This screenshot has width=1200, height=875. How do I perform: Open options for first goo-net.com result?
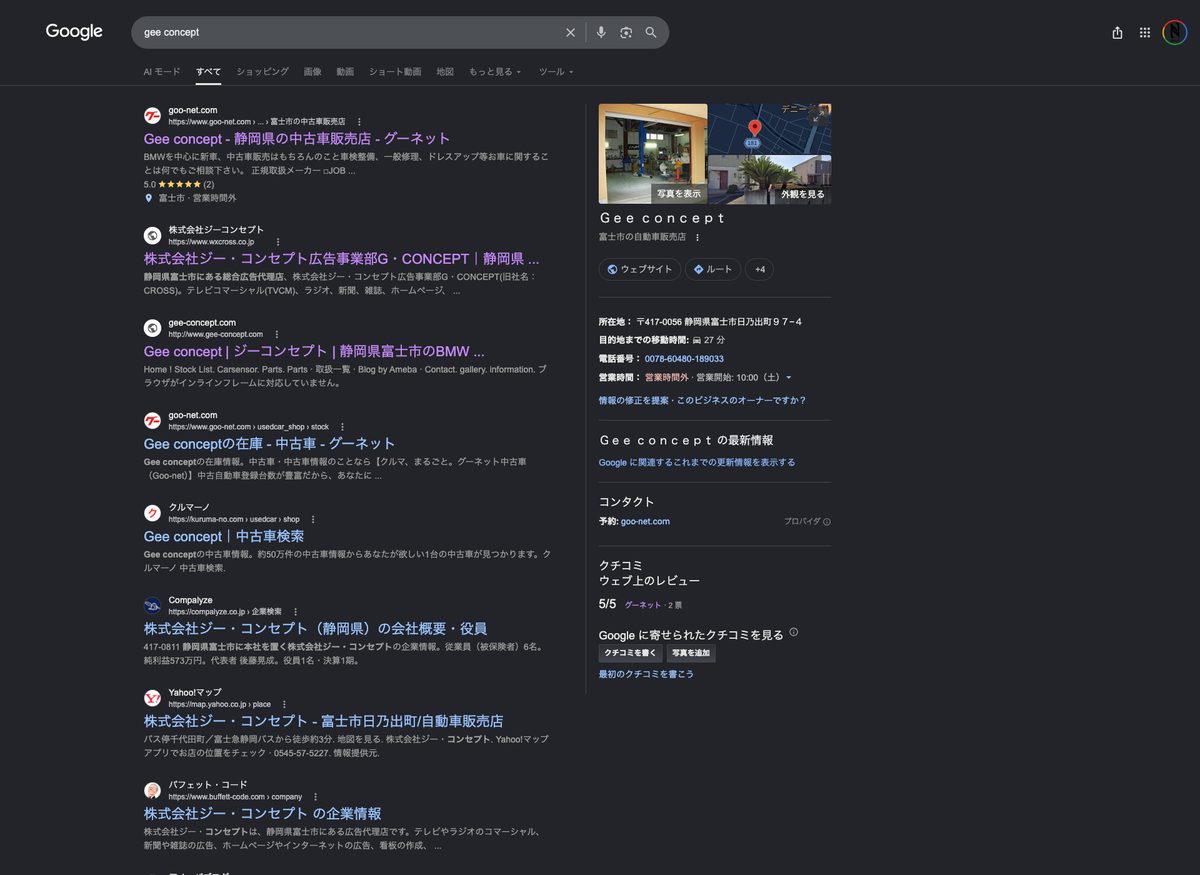(x=359, y=121)
